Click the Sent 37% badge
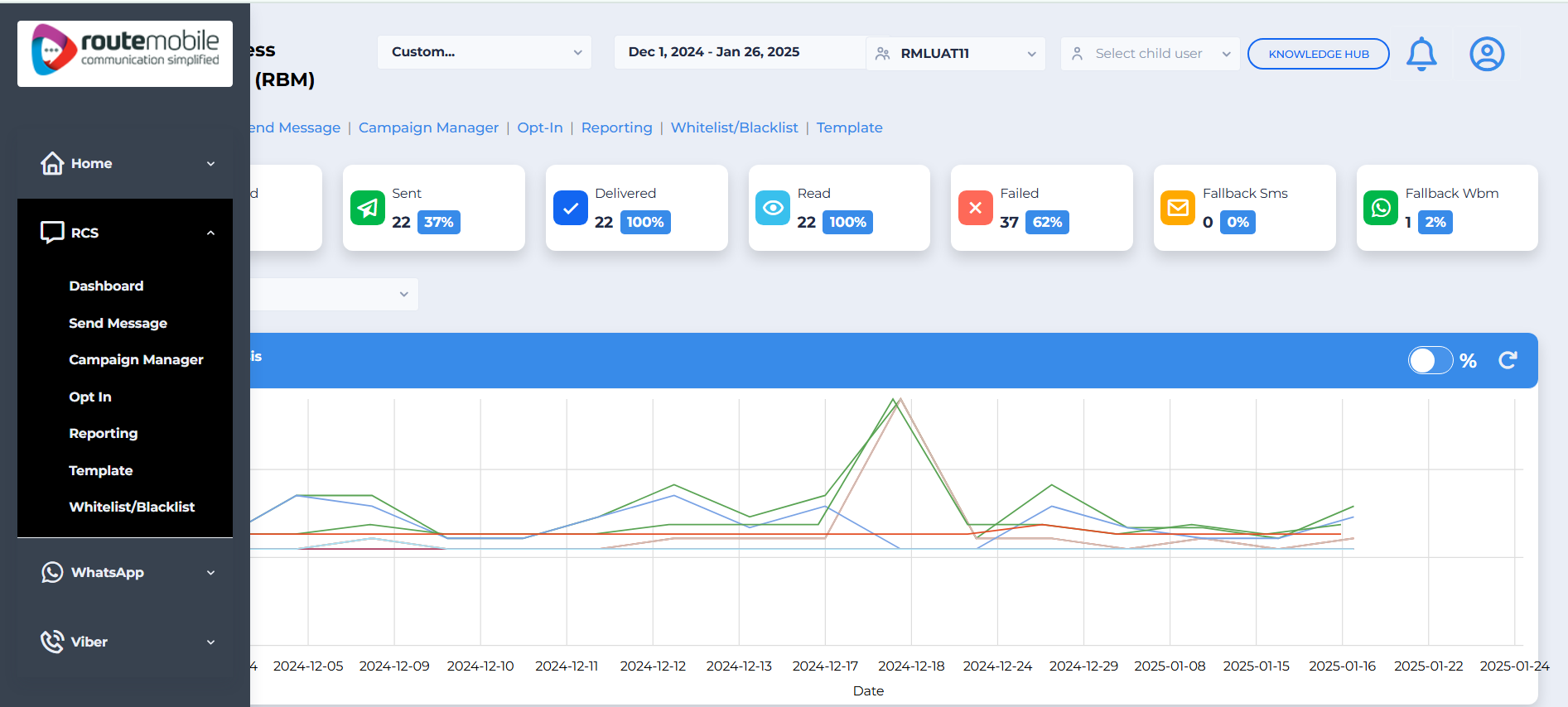Image resolution: width=1568 pixels, height=707 pixels. click(439, 222)
